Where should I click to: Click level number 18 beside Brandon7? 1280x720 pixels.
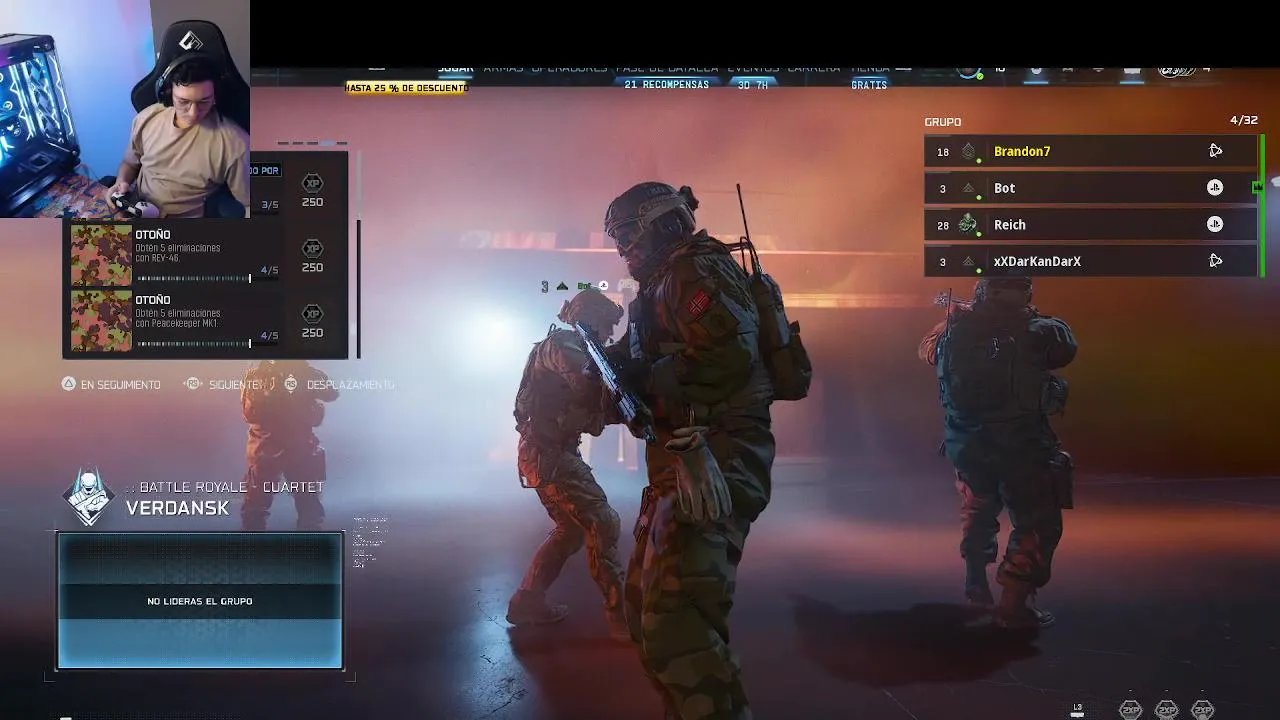click(x=943, y=152)
